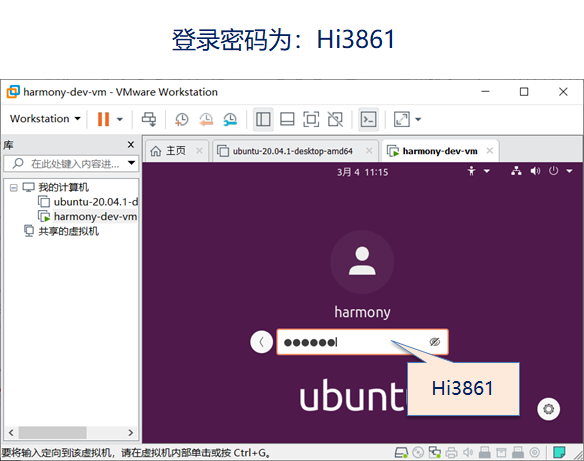
Task: Click the Ubuntu volume icon in top bar
Action: [535, 171]
